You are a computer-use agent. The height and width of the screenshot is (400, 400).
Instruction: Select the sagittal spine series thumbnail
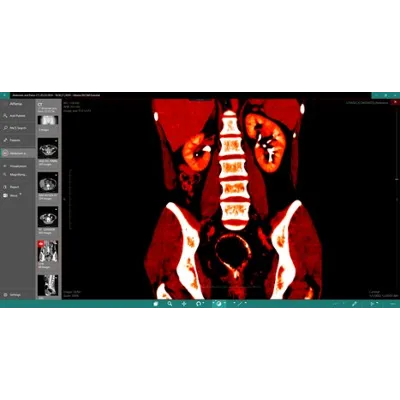point(48,285)
